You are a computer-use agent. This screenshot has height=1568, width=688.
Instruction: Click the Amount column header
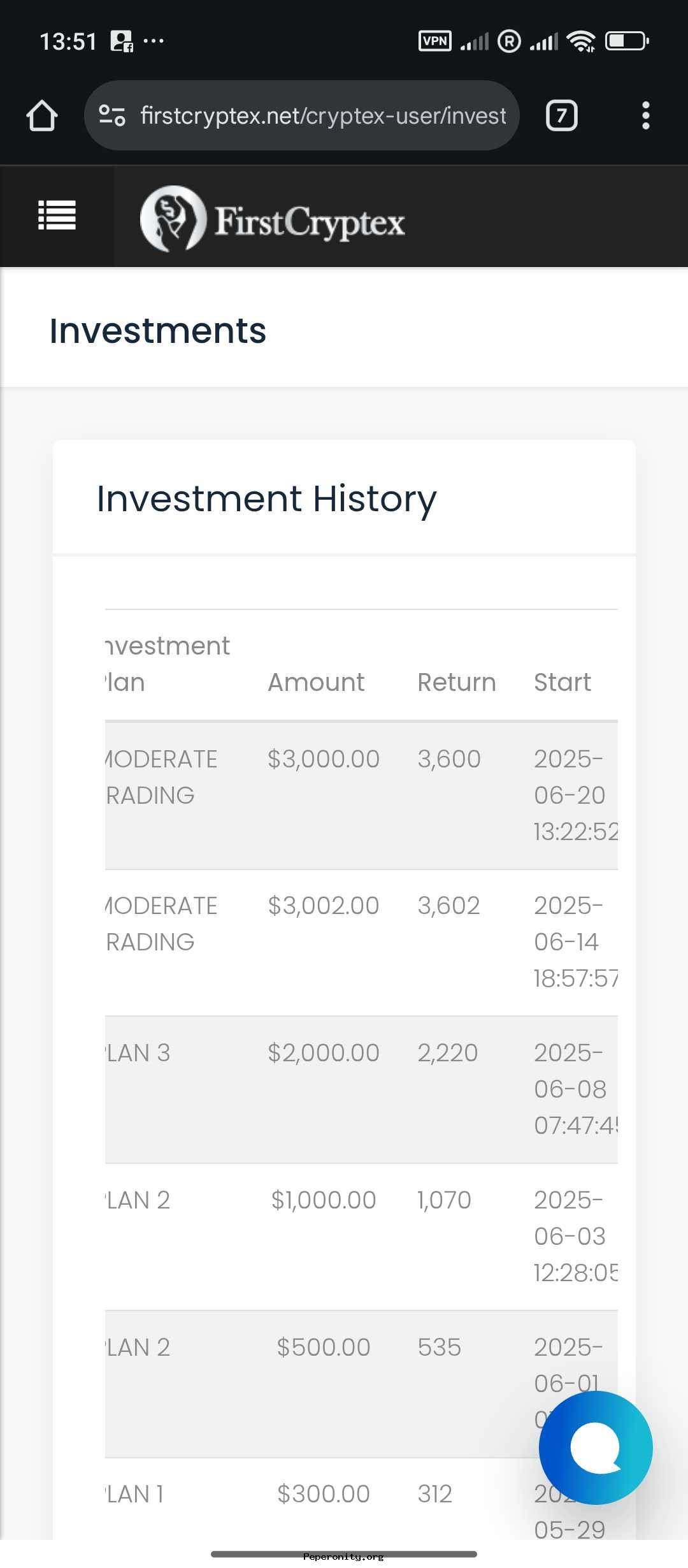point(316,682)
